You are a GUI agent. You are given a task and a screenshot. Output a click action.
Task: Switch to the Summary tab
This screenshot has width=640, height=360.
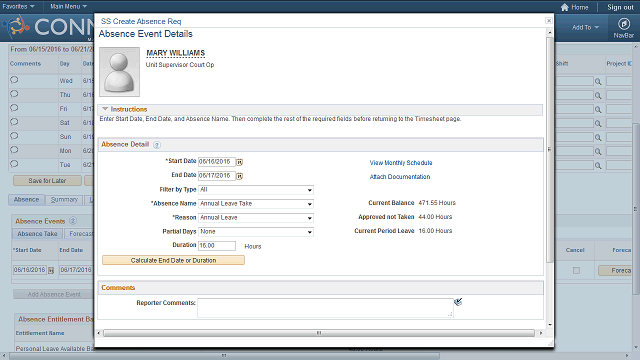click(64, 200)
